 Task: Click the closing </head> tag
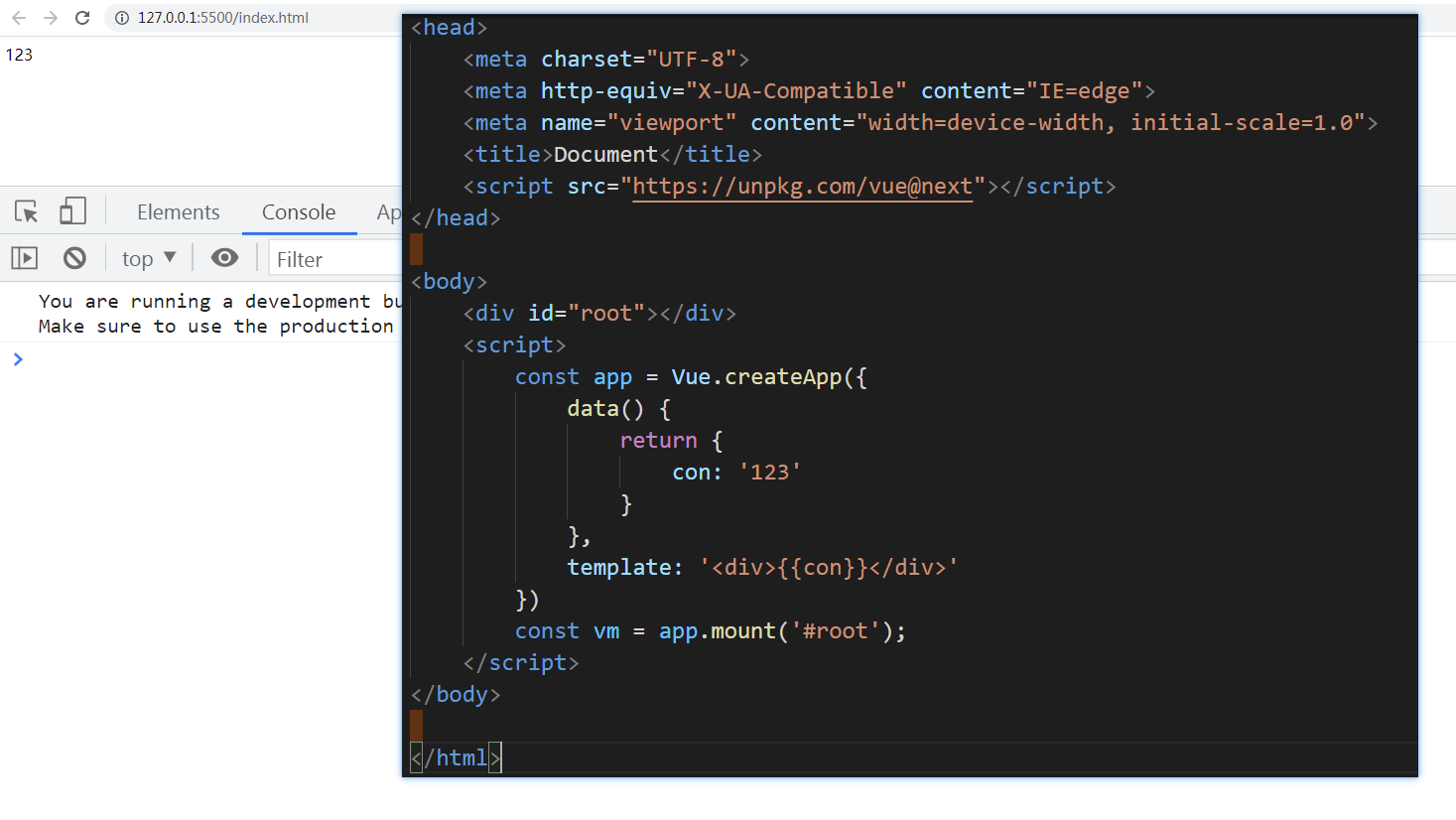pyautogui.click(x=456, y=218)
